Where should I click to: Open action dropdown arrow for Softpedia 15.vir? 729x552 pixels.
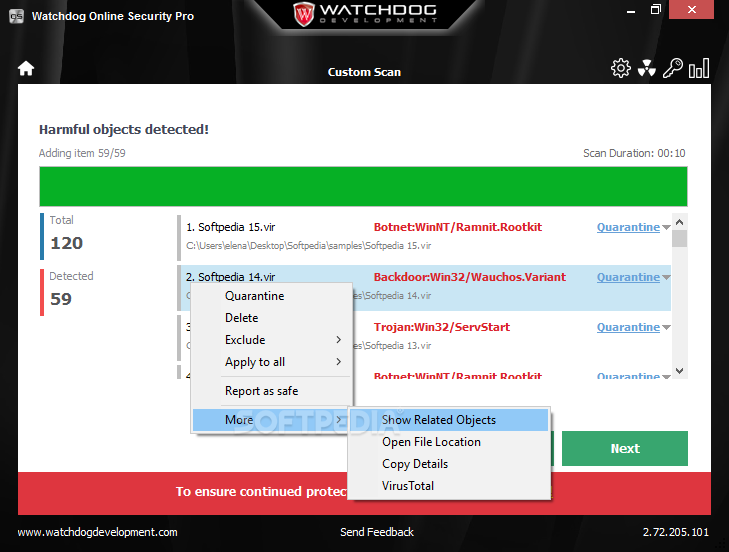pos(666,228)
